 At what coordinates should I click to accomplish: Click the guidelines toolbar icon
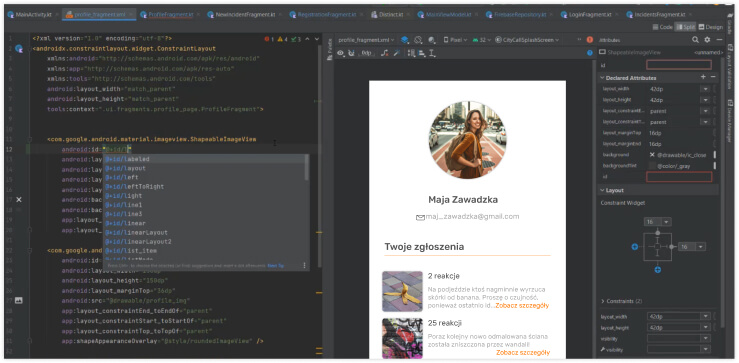[x=432, y=53]
